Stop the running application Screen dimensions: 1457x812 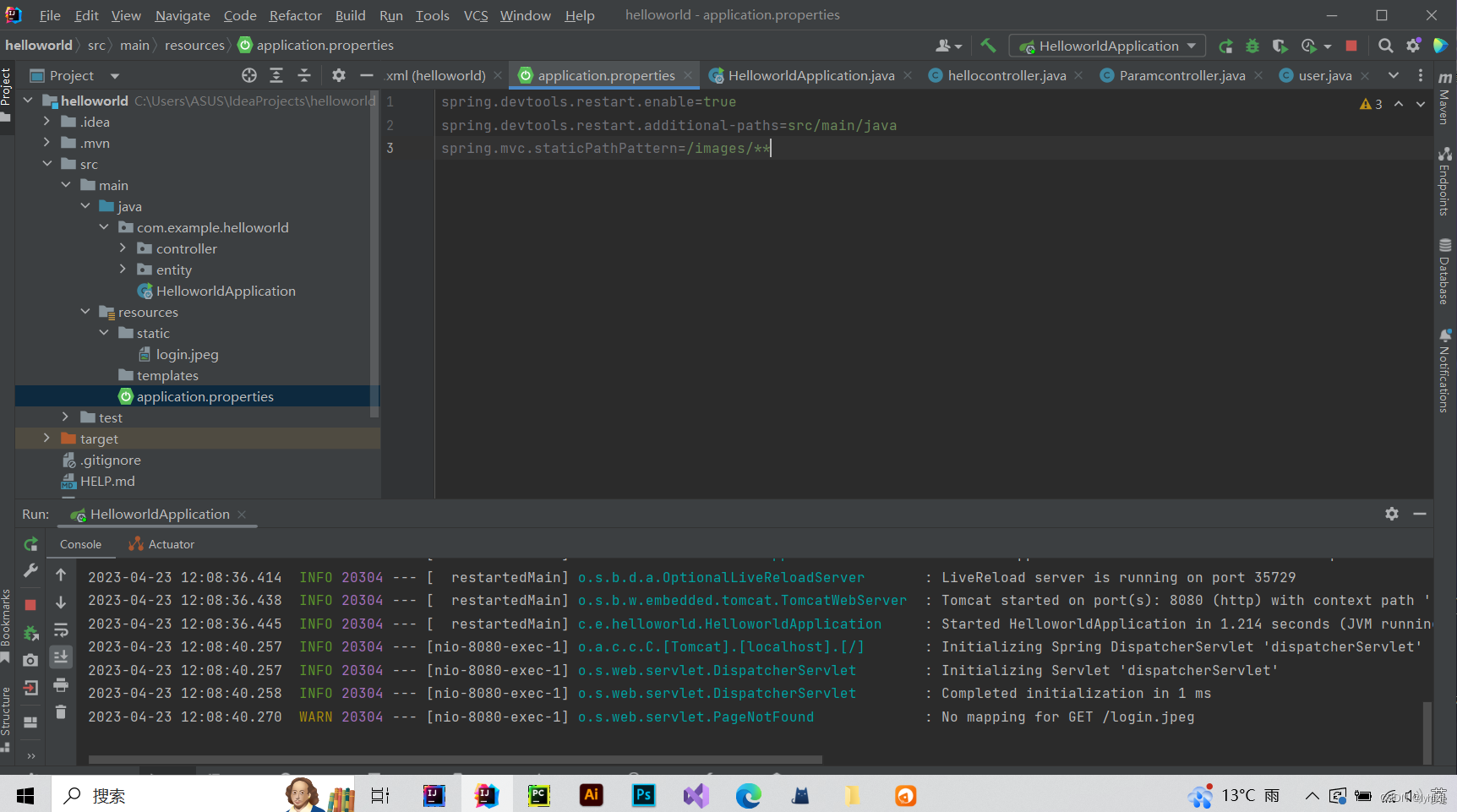30,603
